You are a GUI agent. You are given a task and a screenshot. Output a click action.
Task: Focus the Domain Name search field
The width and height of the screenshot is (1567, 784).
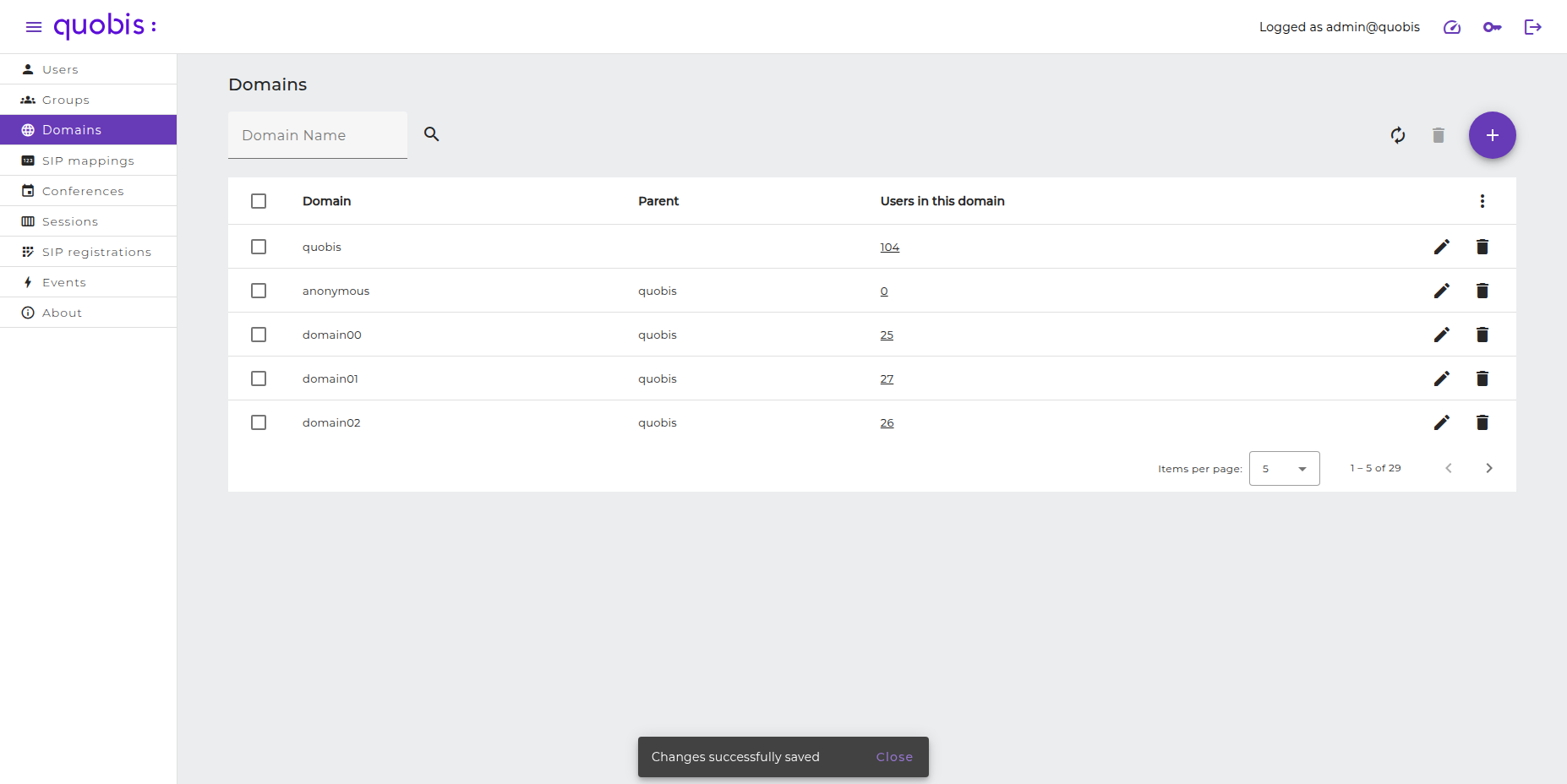[318, 135]
